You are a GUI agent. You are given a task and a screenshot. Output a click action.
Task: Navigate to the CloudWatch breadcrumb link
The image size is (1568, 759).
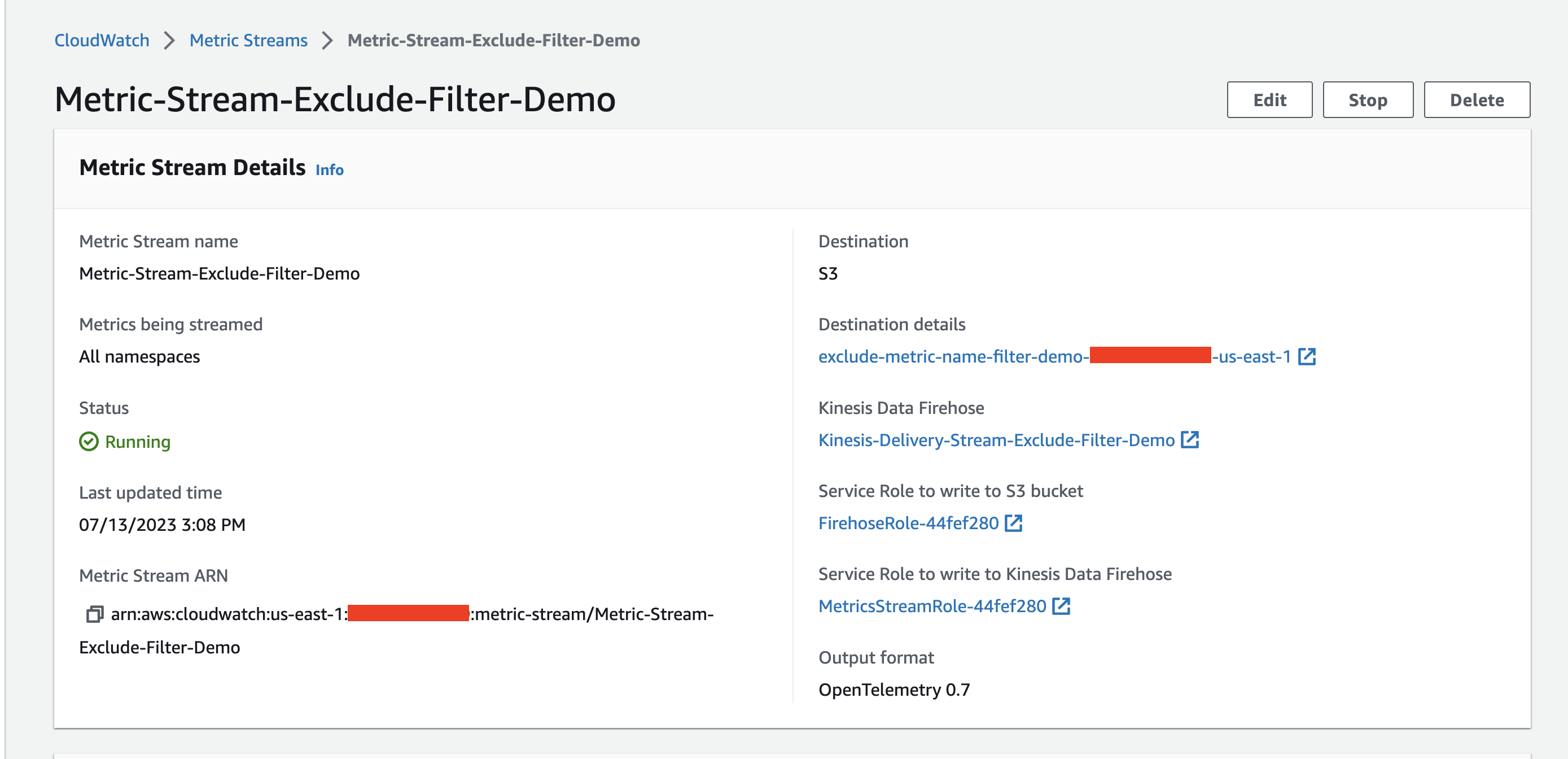(101, 40)
